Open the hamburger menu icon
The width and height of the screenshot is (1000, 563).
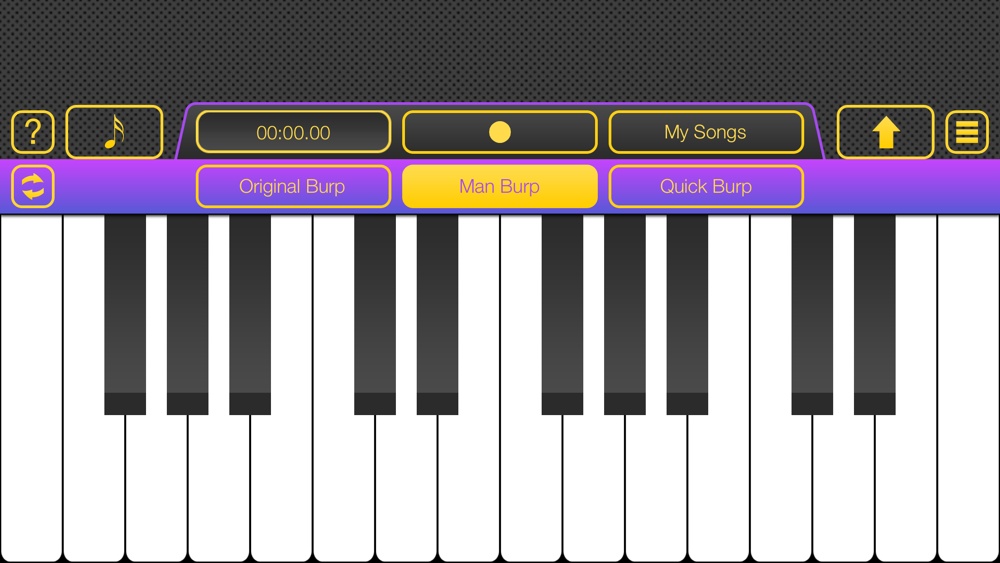click(967, 132)
